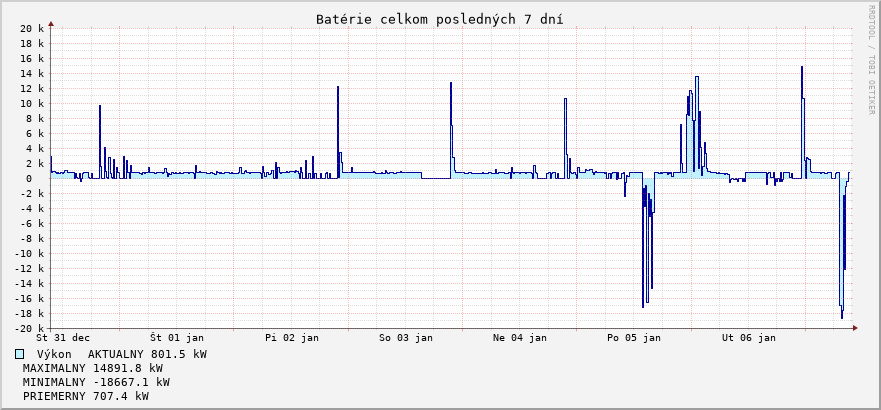Click the So 03 jan date label
Screen dimensions: 881x410
coord(406,338)
